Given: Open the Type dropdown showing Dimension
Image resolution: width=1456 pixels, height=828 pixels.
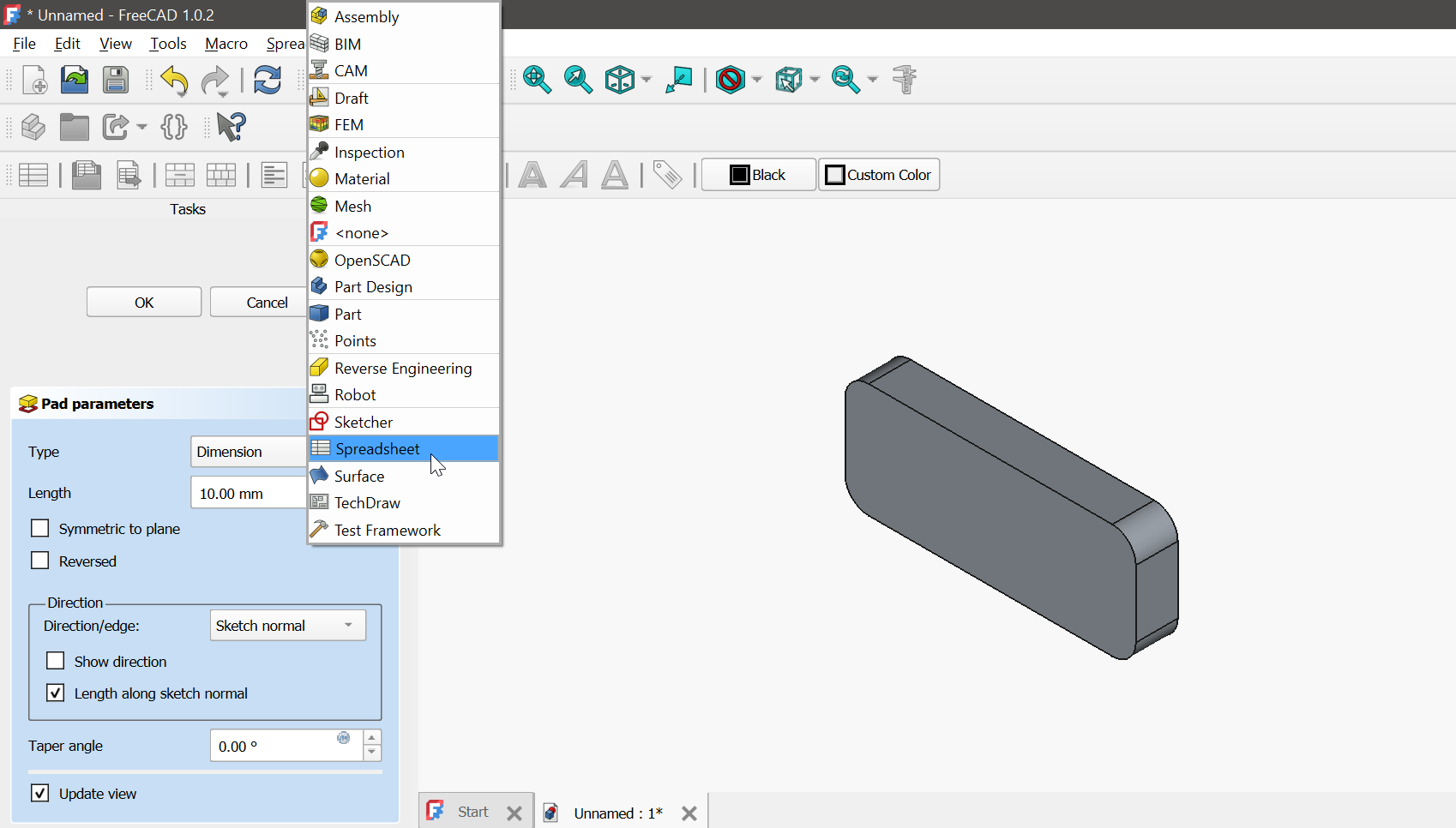Looking at the screenshot, I should (x=249, y=452).
